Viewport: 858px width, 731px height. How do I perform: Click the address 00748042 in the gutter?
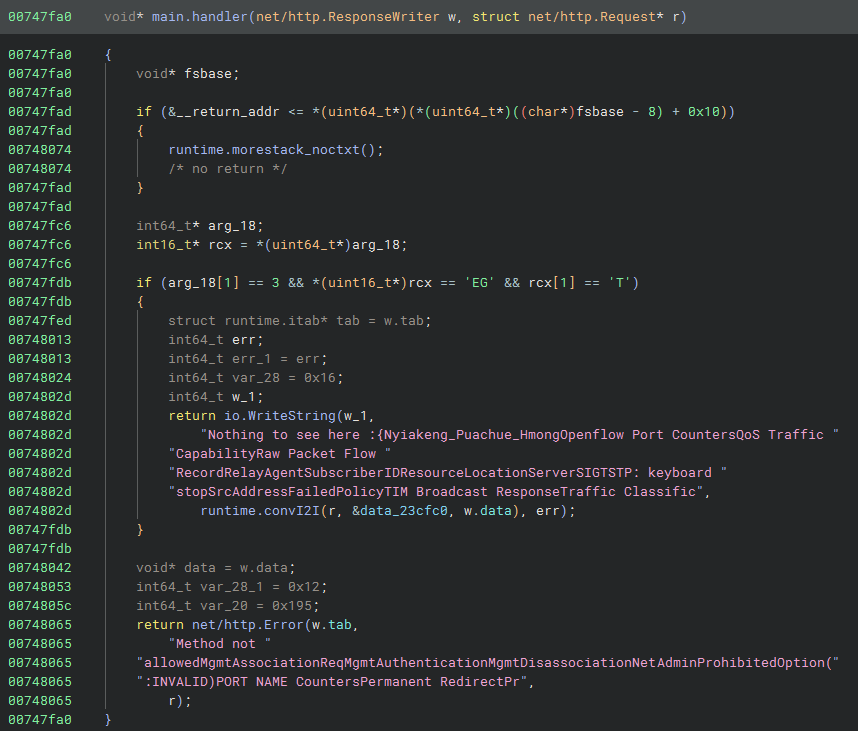point(40,567)
